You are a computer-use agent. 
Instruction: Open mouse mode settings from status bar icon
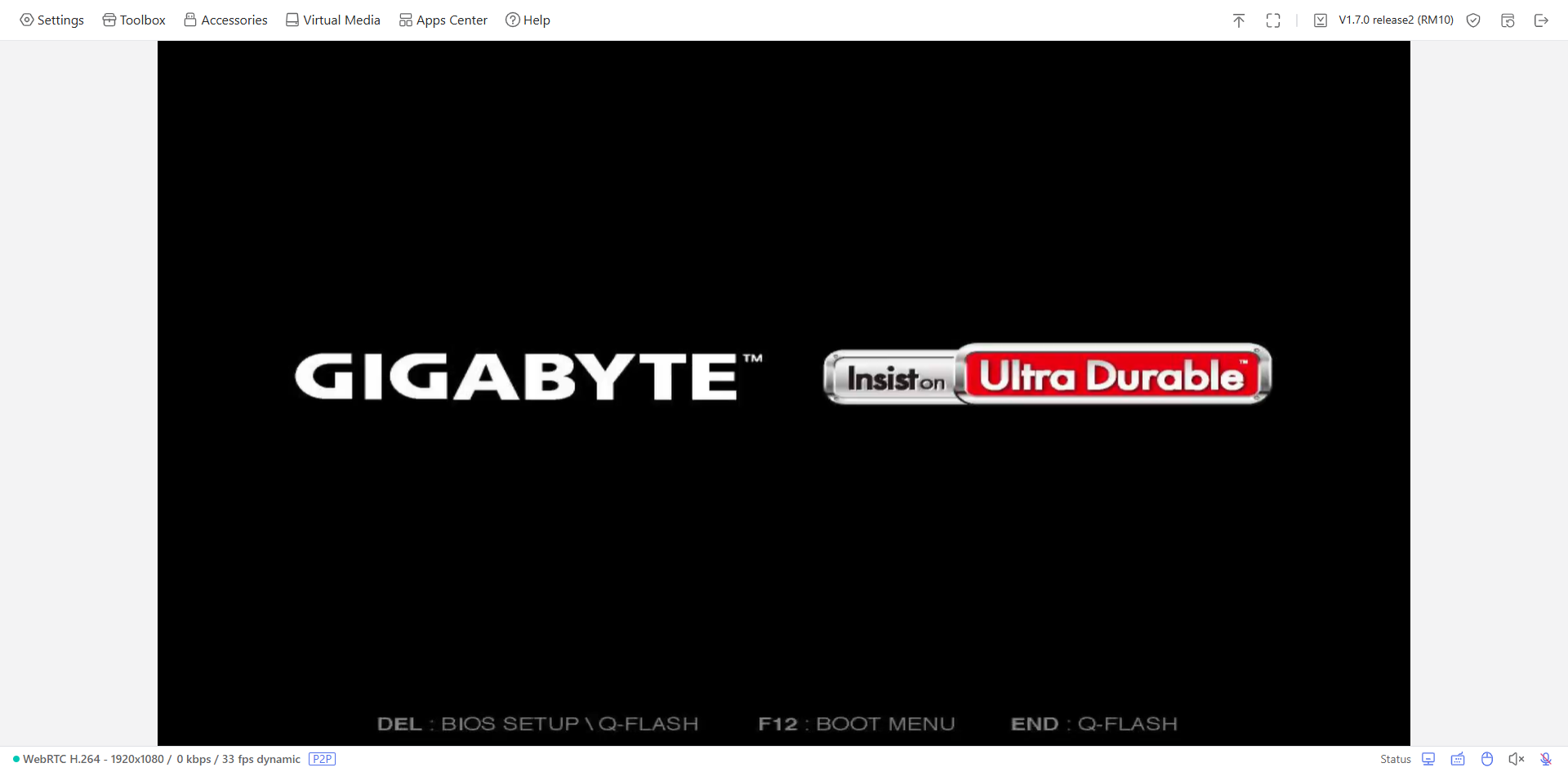(x=1488, y=759)
